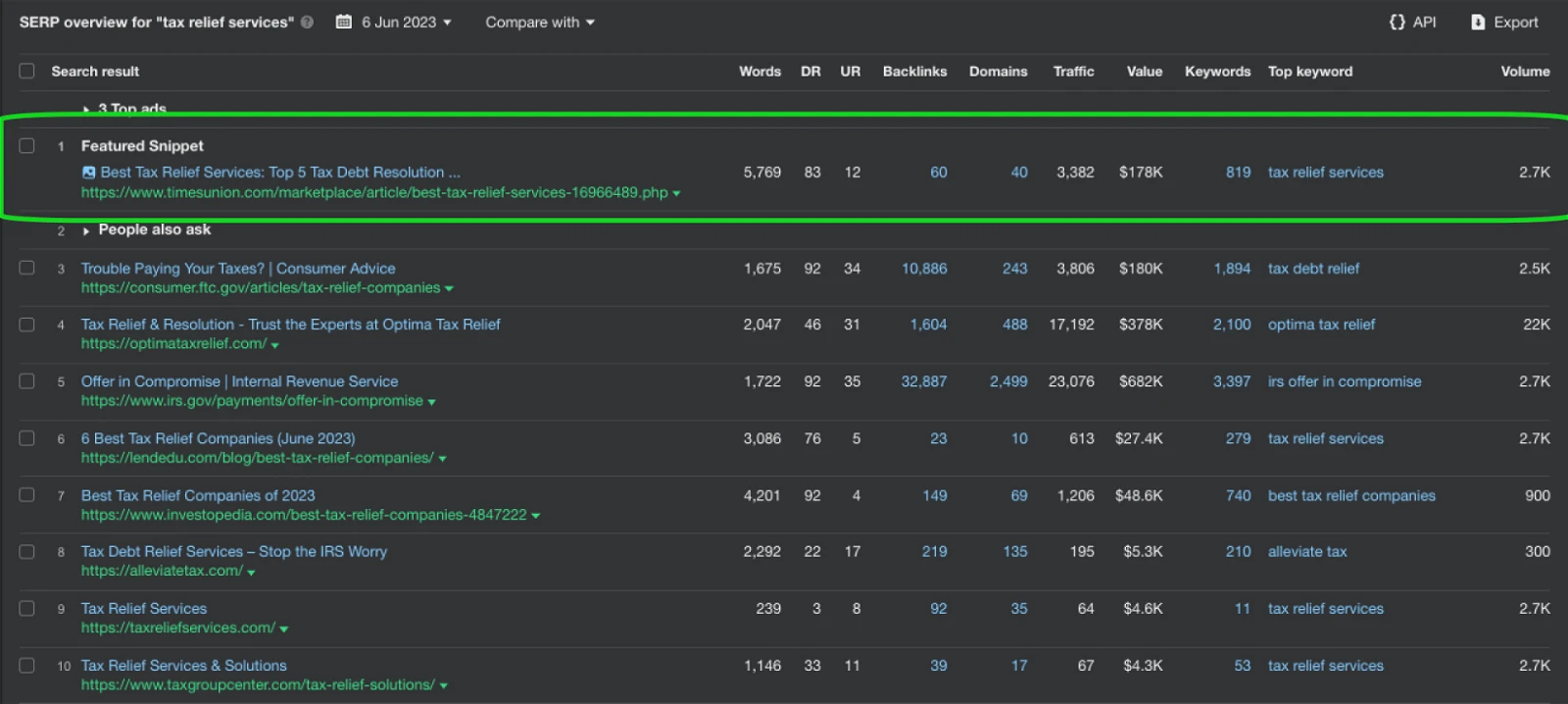The width and height of the screenshot is (1568, 704).
Task: Sort by the DR column header
Action: [x=810, y=72]
